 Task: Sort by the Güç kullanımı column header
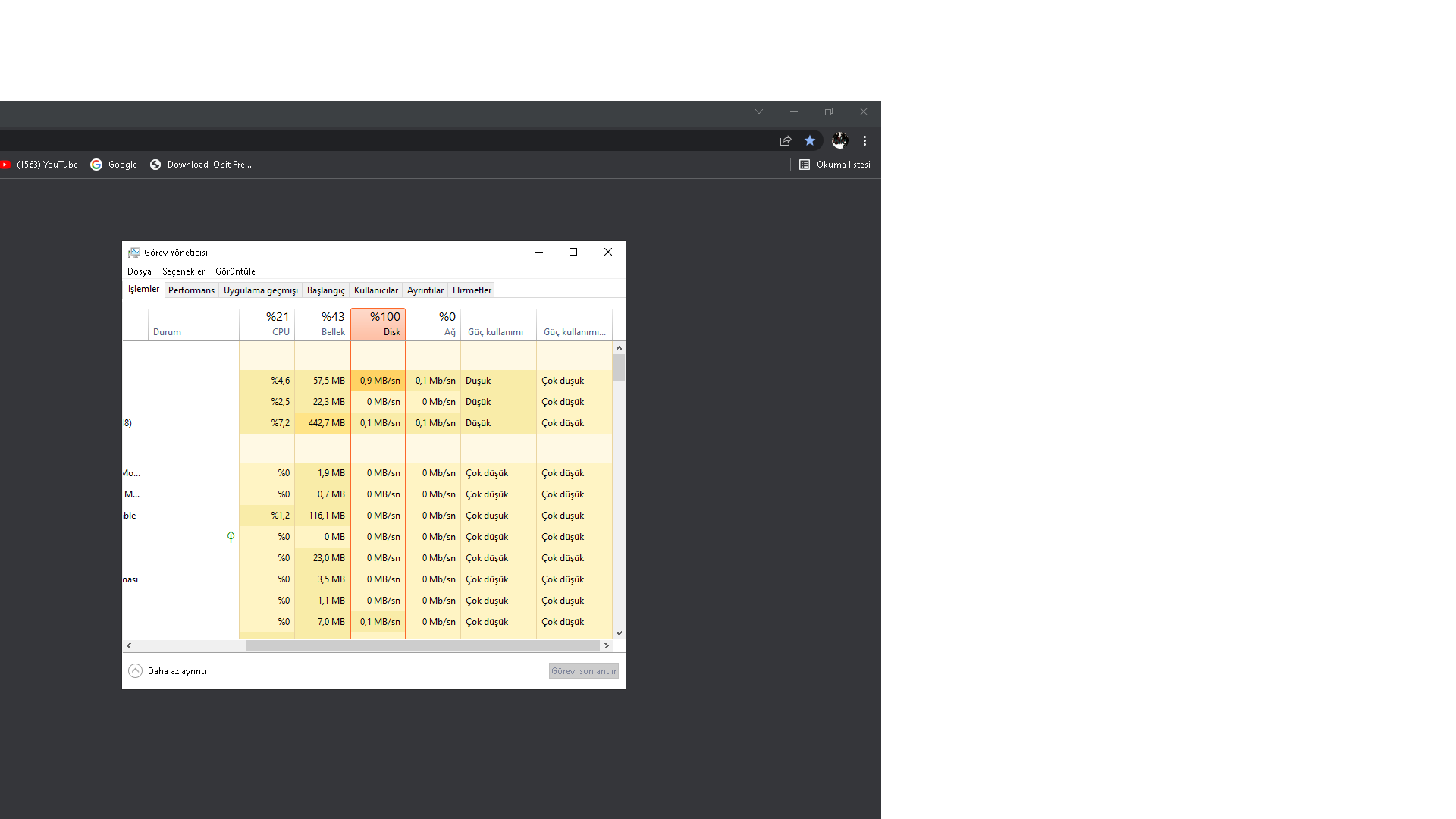coord(498,325)
